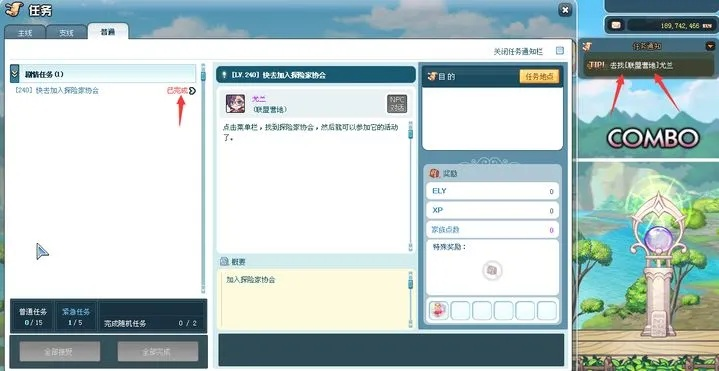Click the scroll icon next to 目的
This screenshot has width=719, height=371.
point(432,77)
